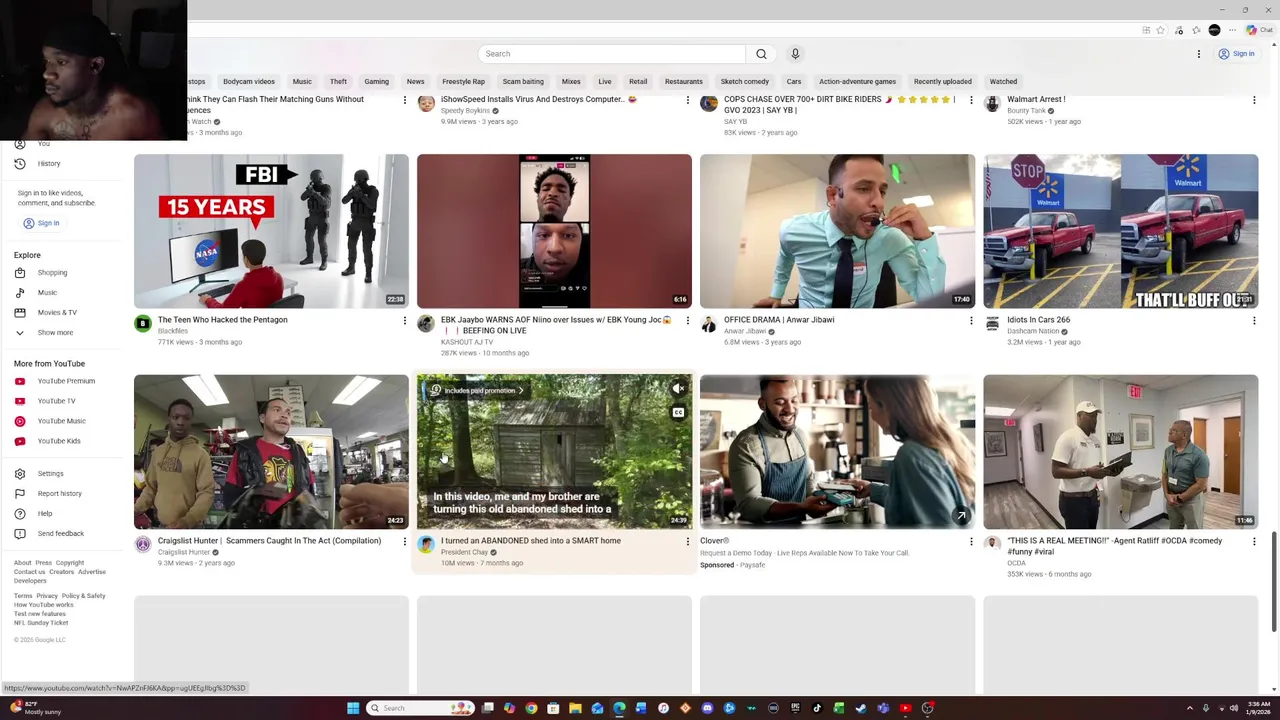This screenshot has width=1280, height=720.
Task: Select the Music filter chip
Action: point(302,82)
